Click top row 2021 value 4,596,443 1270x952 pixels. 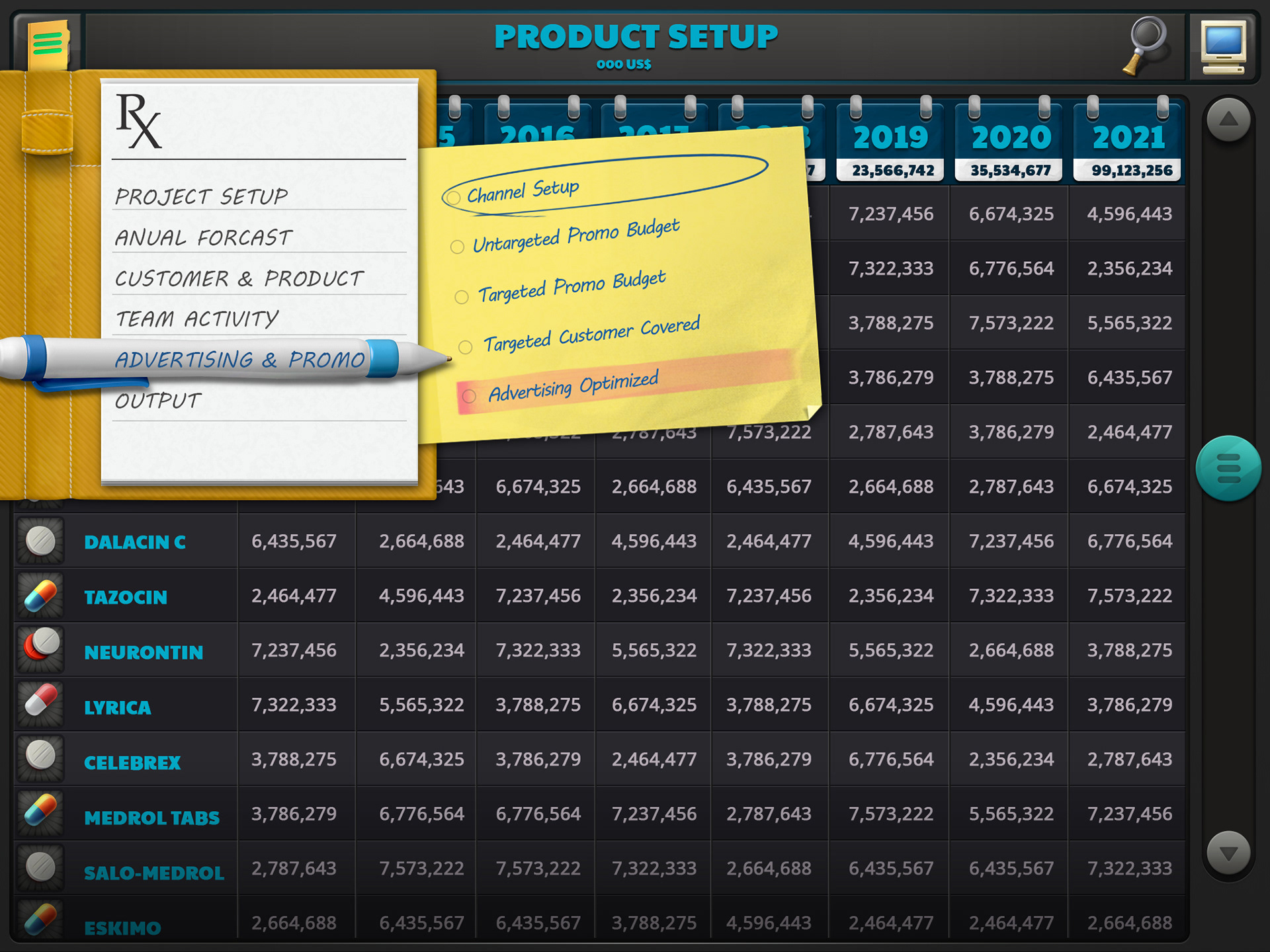[x=1129, y=214]
